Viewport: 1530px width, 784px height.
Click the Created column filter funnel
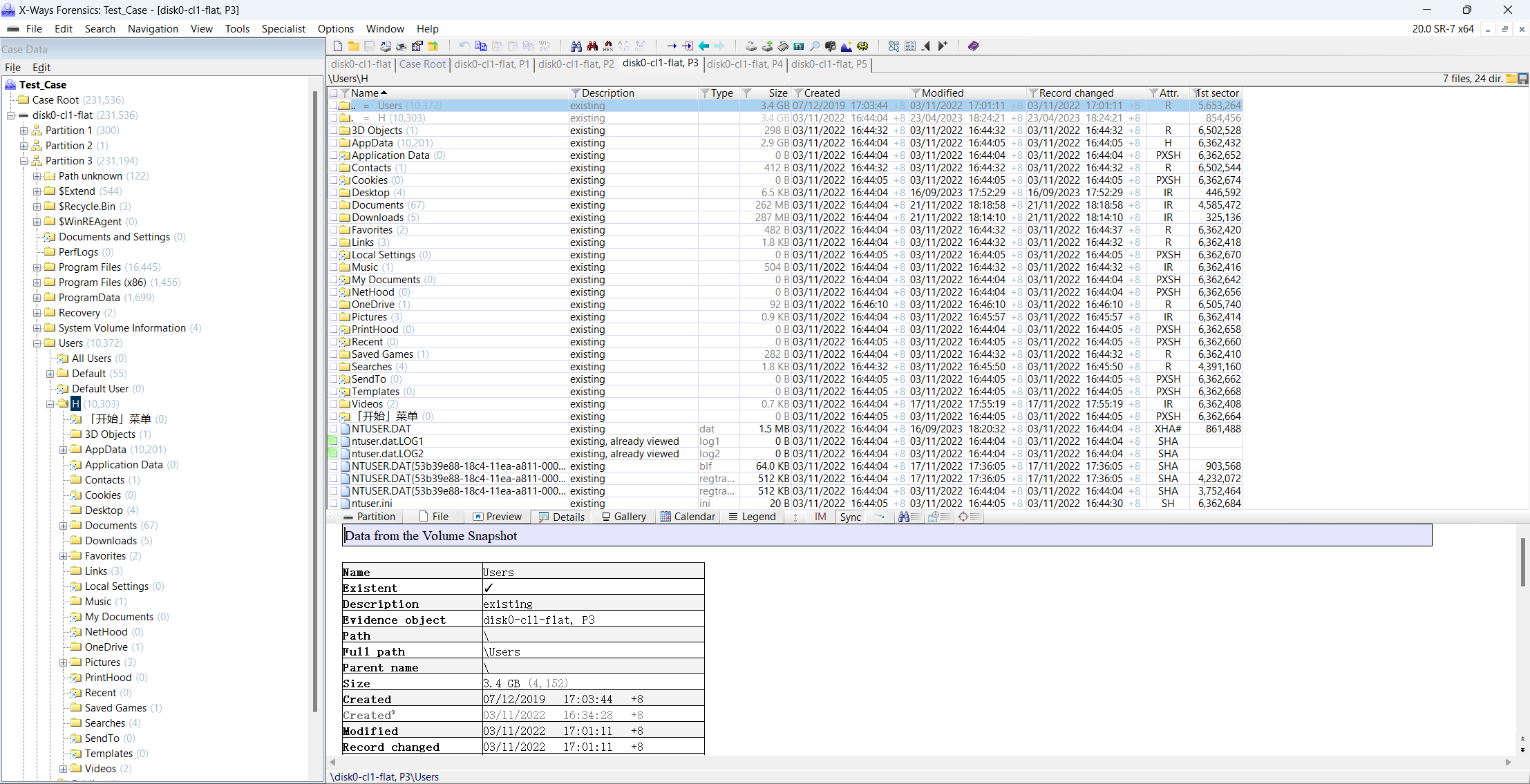[x=798, y=93]
